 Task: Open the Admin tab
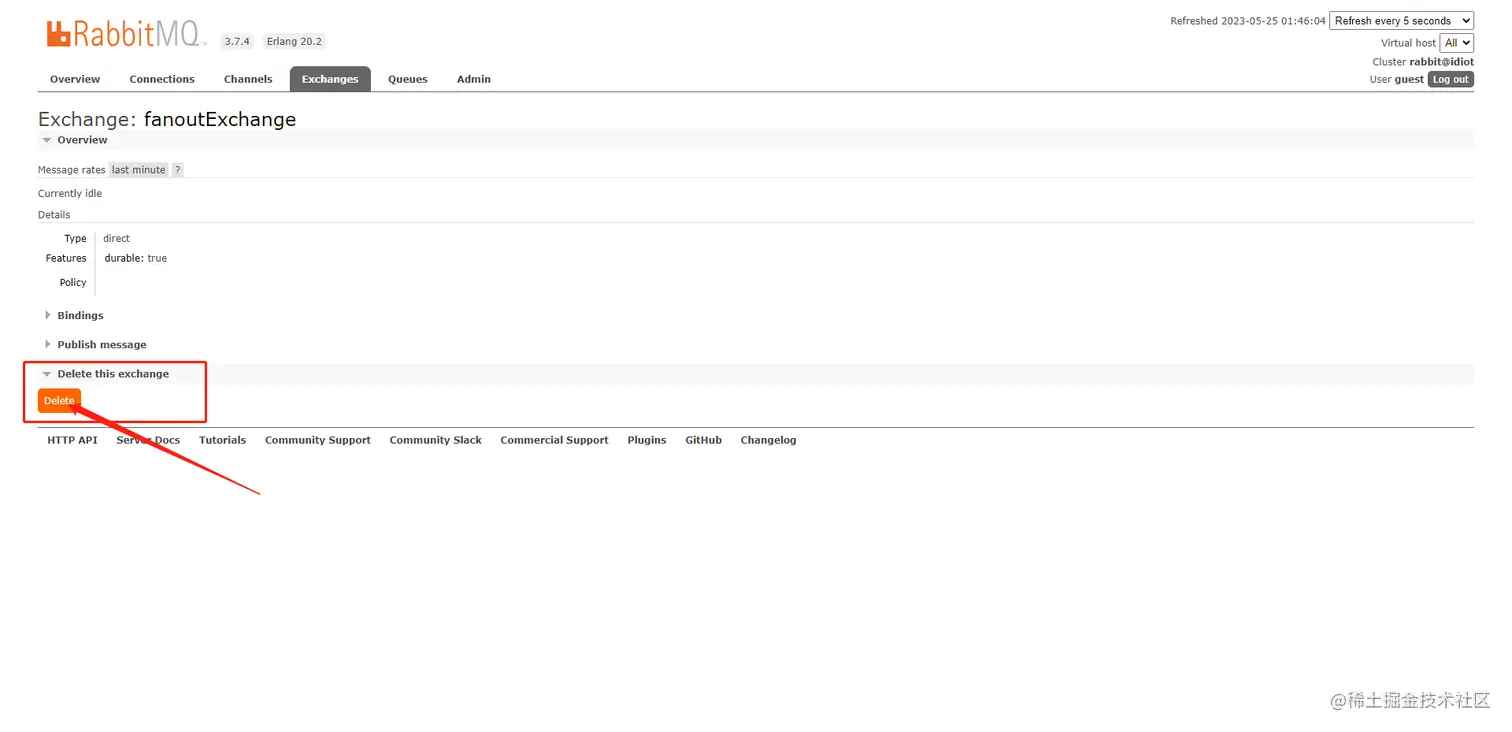473,79
